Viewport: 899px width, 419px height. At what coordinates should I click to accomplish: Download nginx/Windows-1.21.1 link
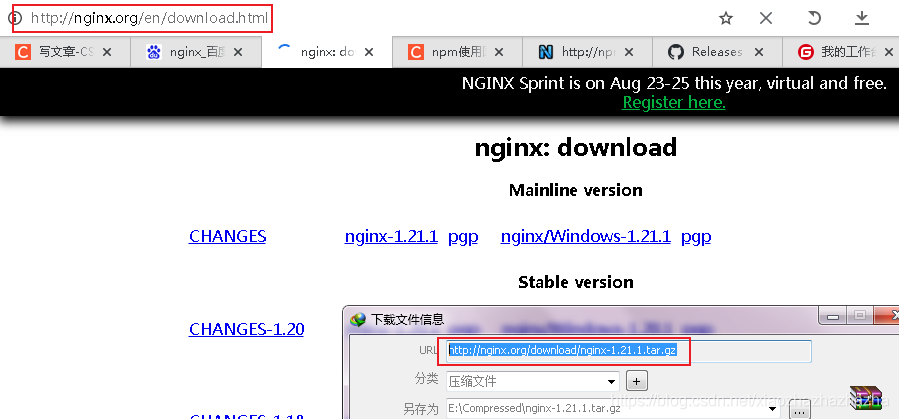point(585,236)
